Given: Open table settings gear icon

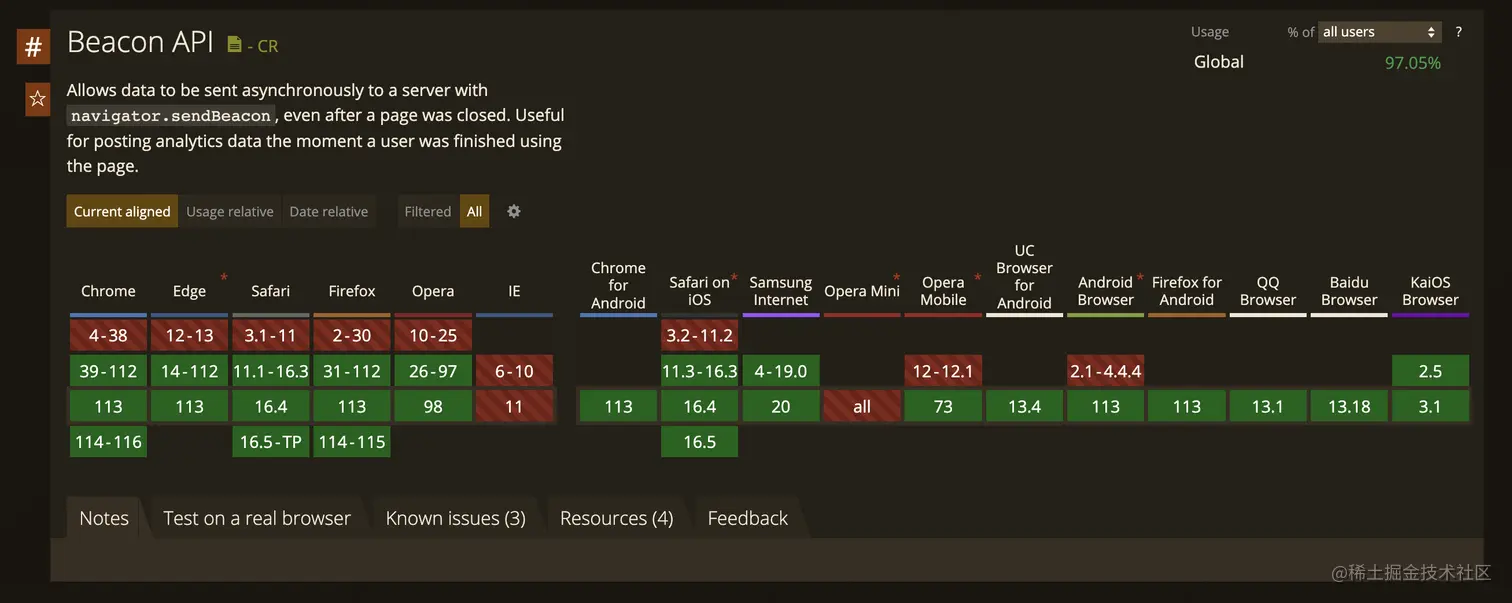Looking at the screenshot, I should click(514, 211).
